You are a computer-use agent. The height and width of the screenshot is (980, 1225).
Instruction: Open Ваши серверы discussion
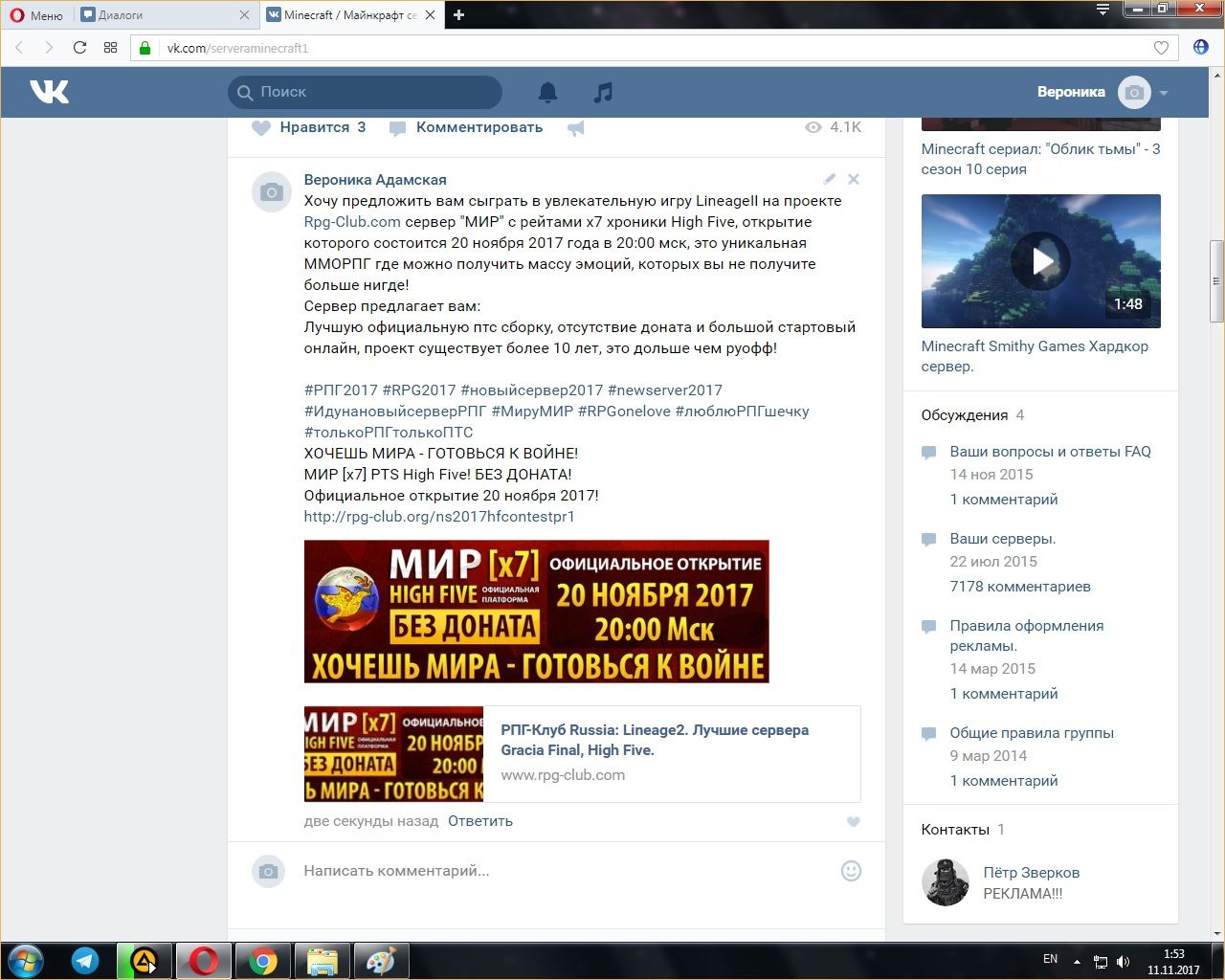pos(1002,539)
